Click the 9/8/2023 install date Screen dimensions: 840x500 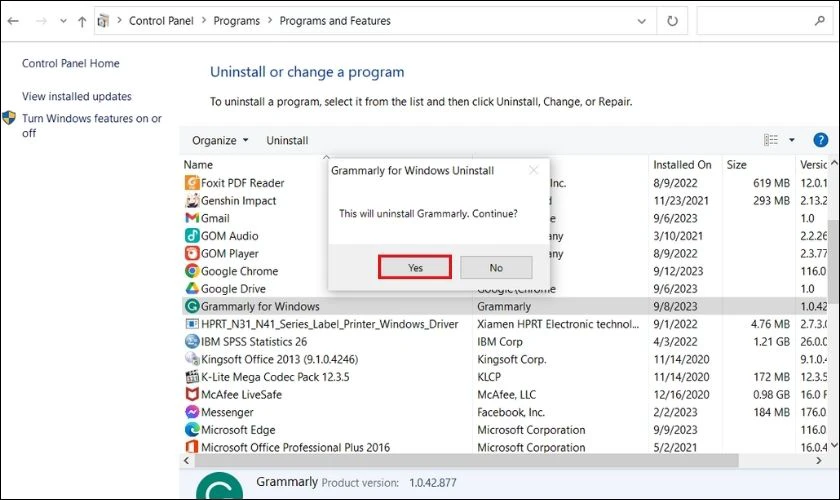(x=675, y=306)
